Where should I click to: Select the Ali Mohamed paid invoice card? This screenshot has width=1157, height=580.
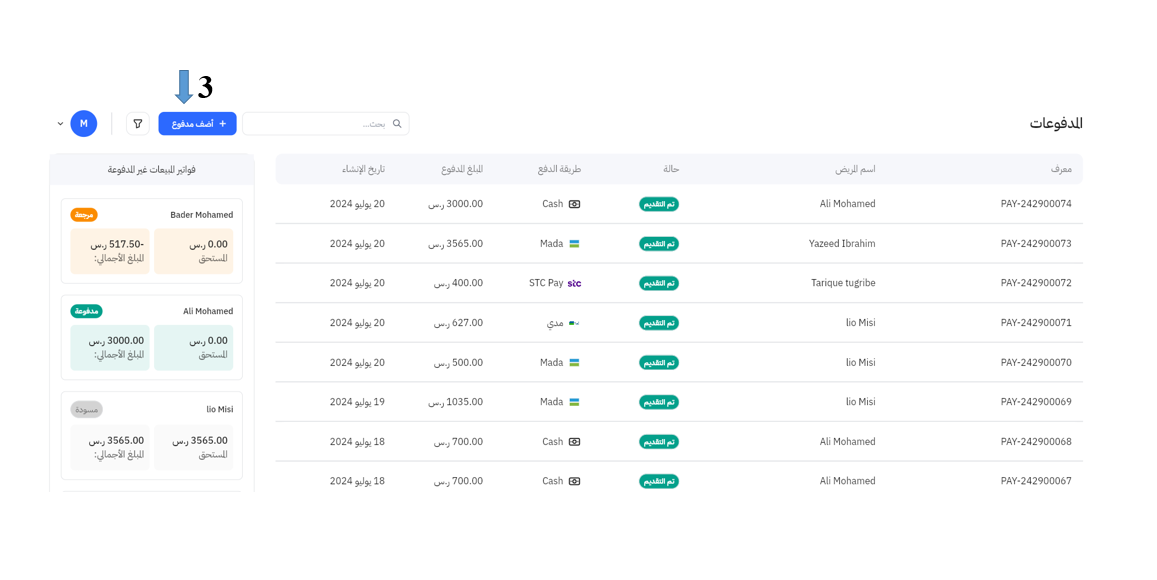tap(152, 338)
